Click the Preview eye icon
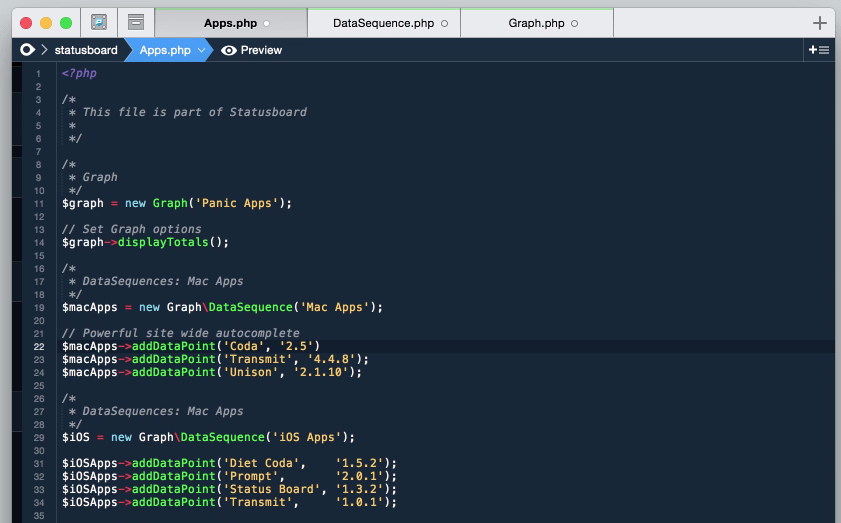Screen dimensions: 841x523 (229, 50)
